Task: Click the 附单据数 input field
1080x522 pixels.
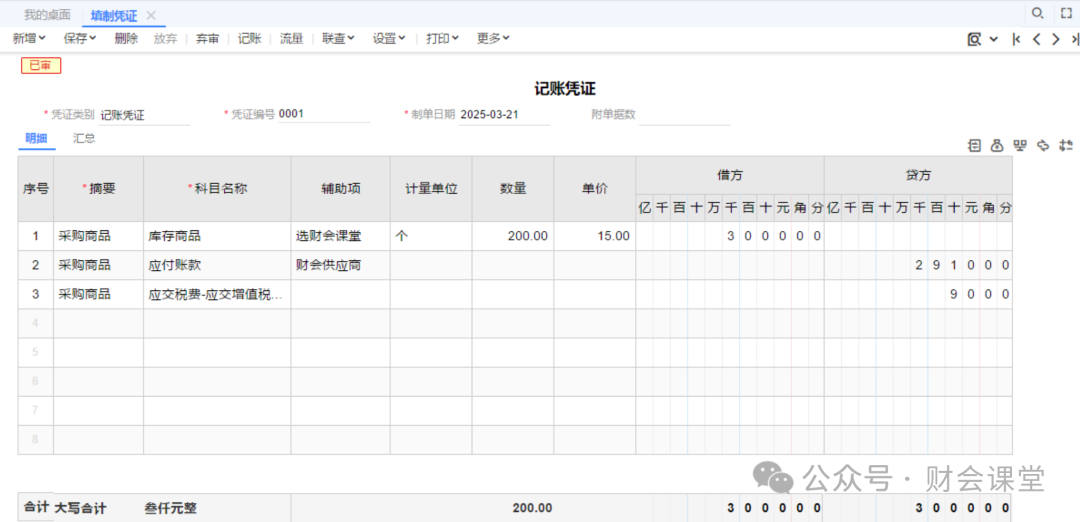Action: click(685, 115)
